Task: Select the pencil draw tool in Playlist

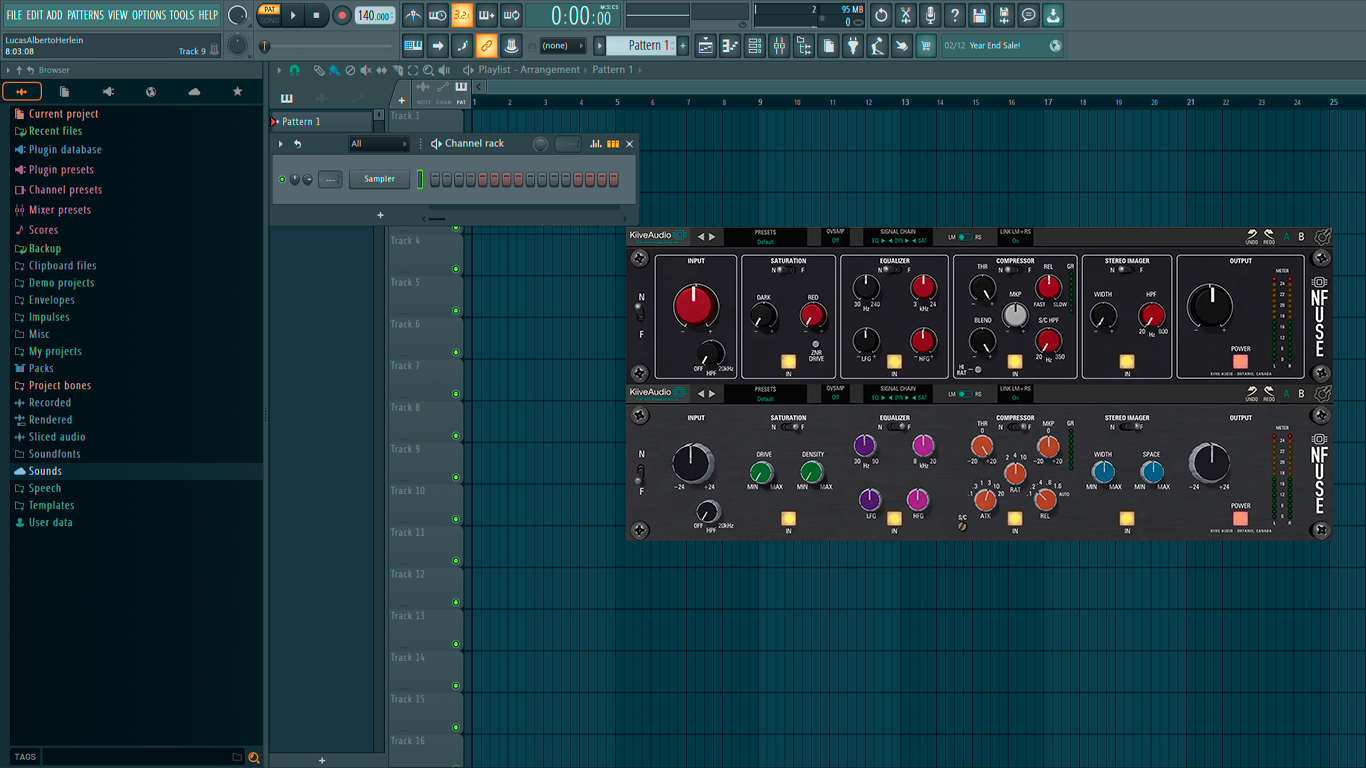Action: coord(319,70)
